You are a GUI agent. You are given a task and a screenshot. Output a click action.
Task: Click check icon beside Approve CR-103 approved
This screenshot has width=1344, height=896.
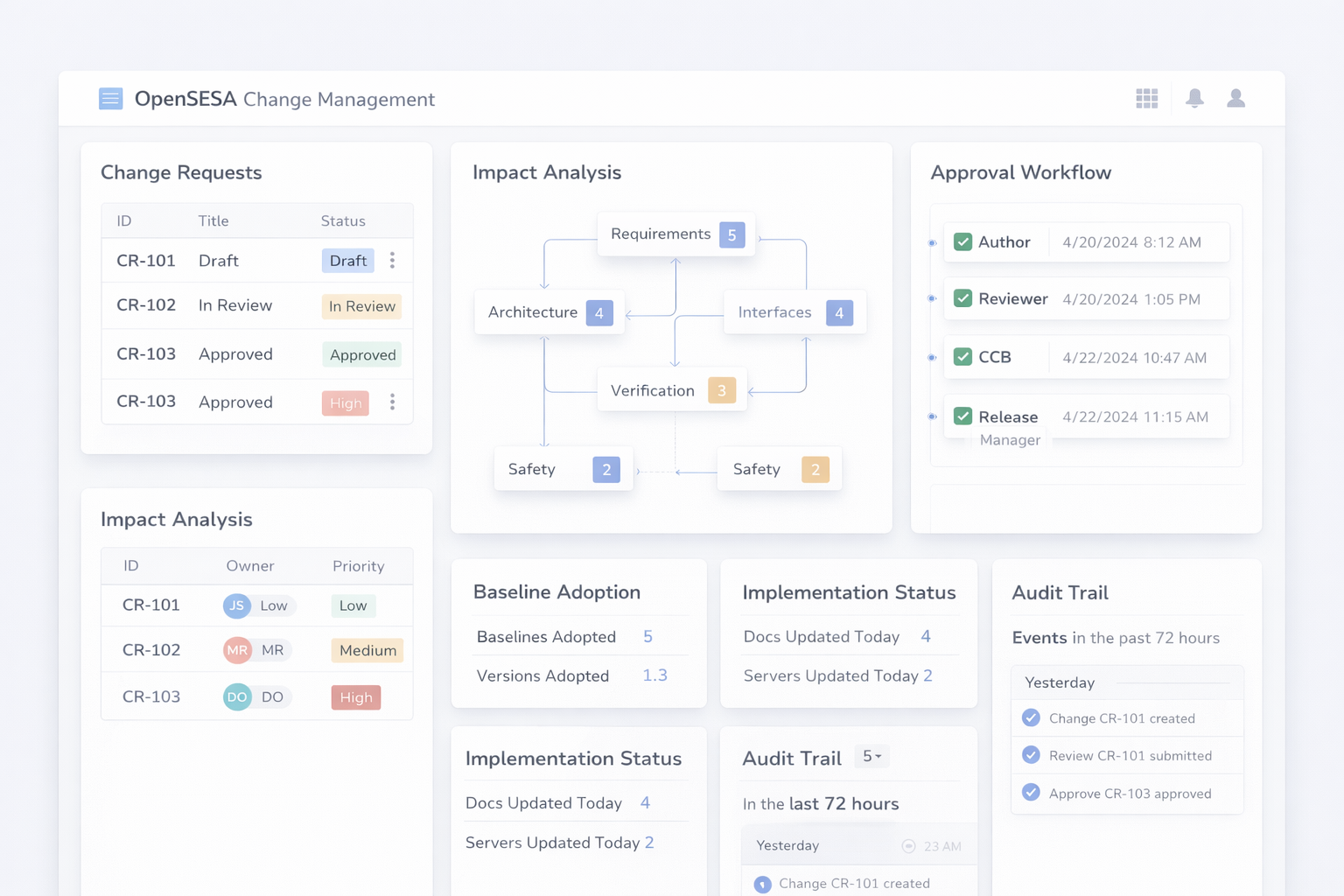1031,793
